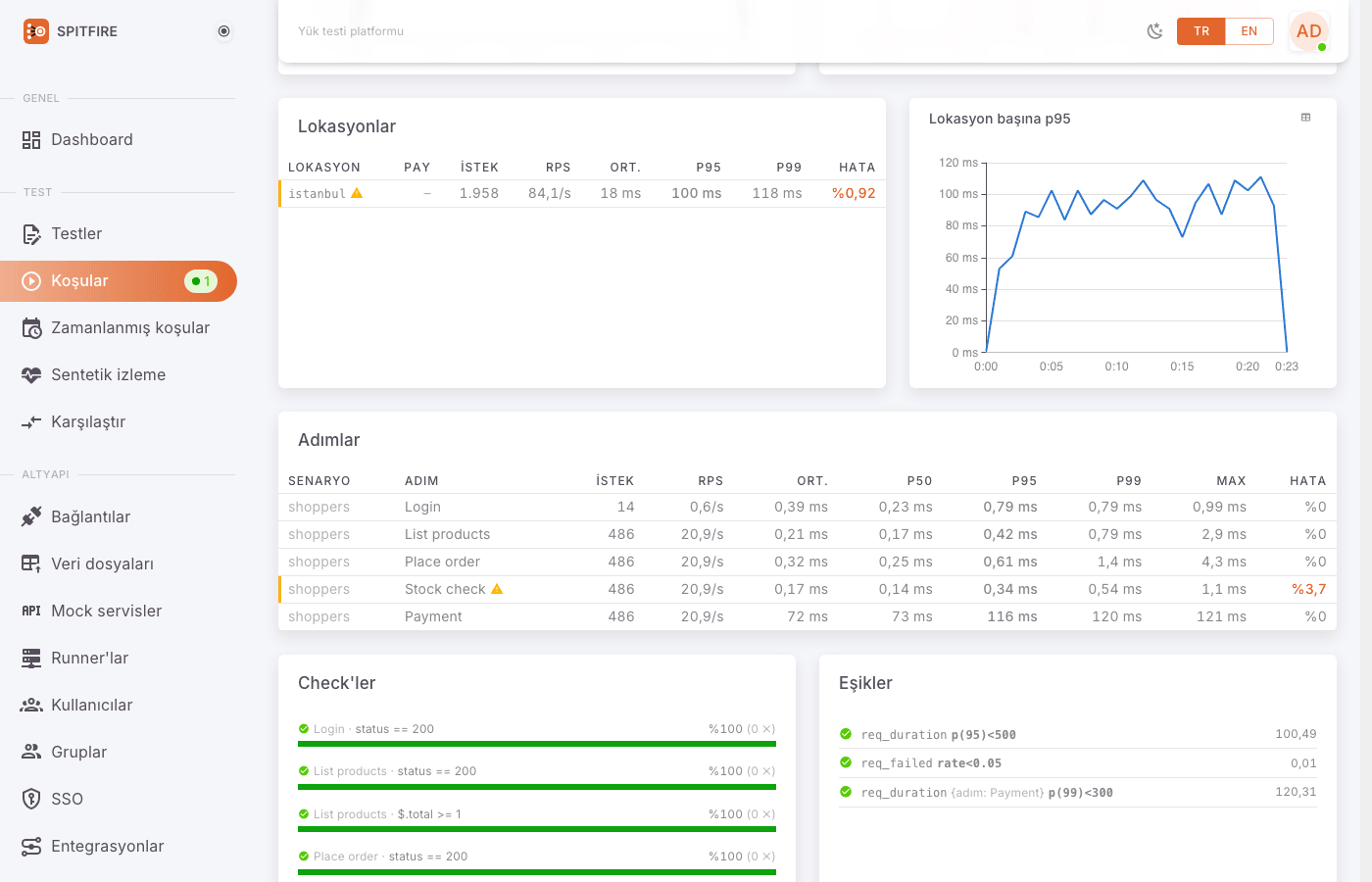The height and width of the screenshot is (882, 1372).
Task: Expand the Lokasyon başına p95 chart table
Action: [1305, 118]
